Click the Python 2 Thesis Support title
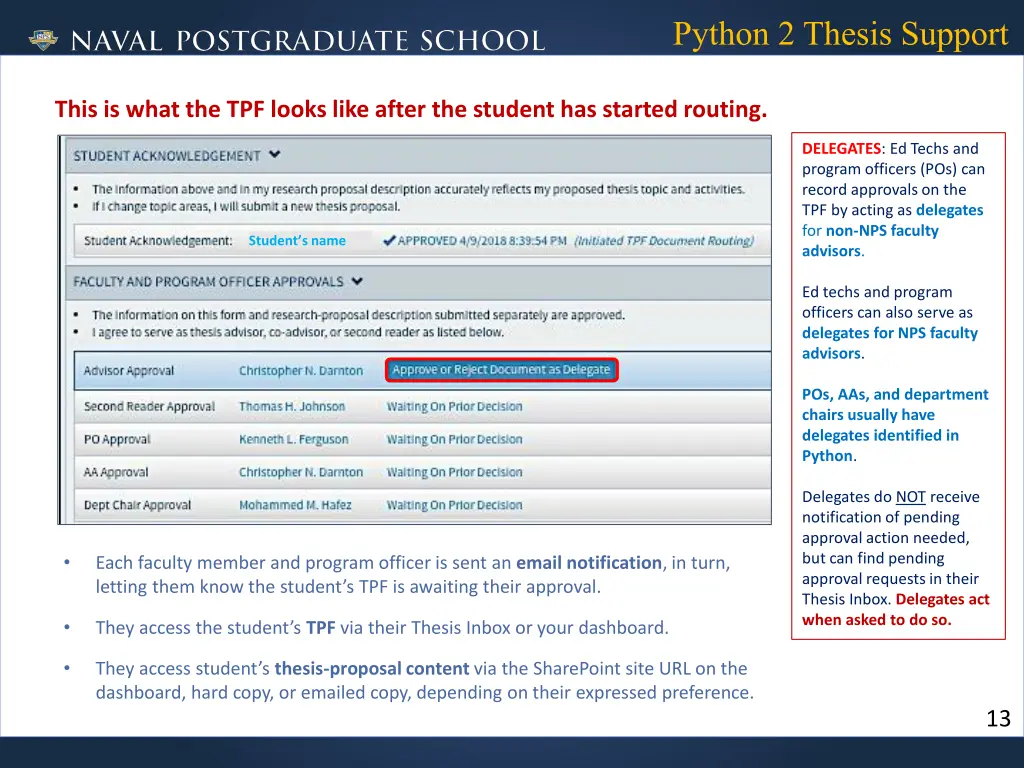 coord(840,35)
